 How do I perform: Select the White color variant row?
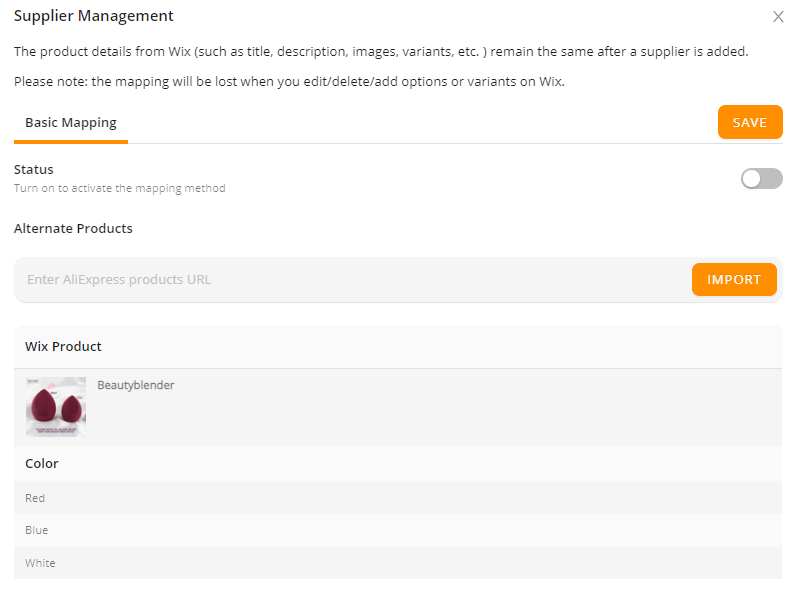click(398, 563)
